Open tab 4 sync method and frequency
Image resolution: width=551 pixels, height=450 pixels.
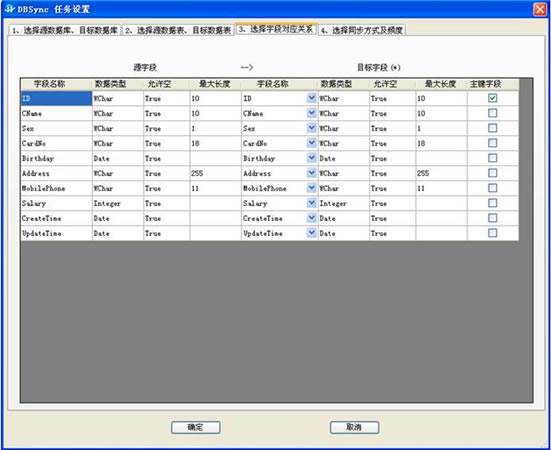tap(362, 30)
